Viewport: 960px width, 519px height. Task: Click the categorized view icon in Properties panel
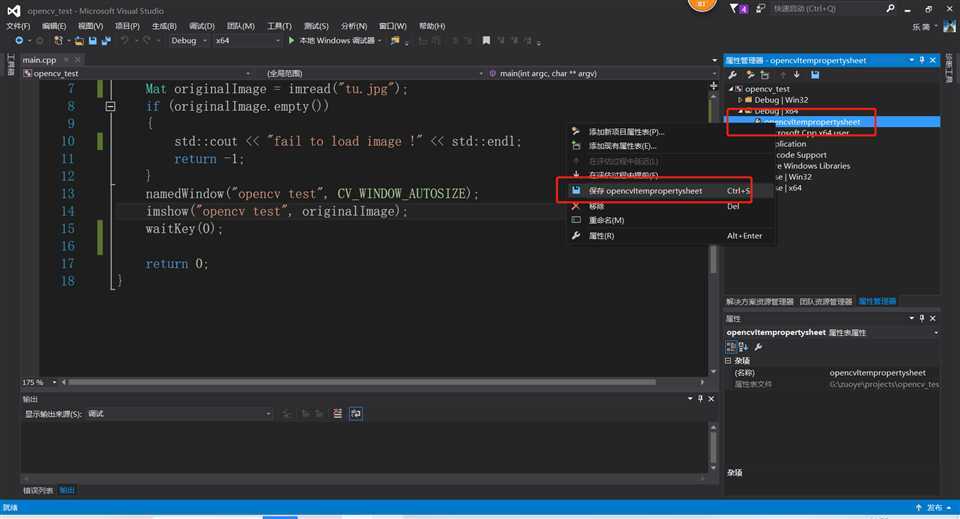(x=731, y=346)
